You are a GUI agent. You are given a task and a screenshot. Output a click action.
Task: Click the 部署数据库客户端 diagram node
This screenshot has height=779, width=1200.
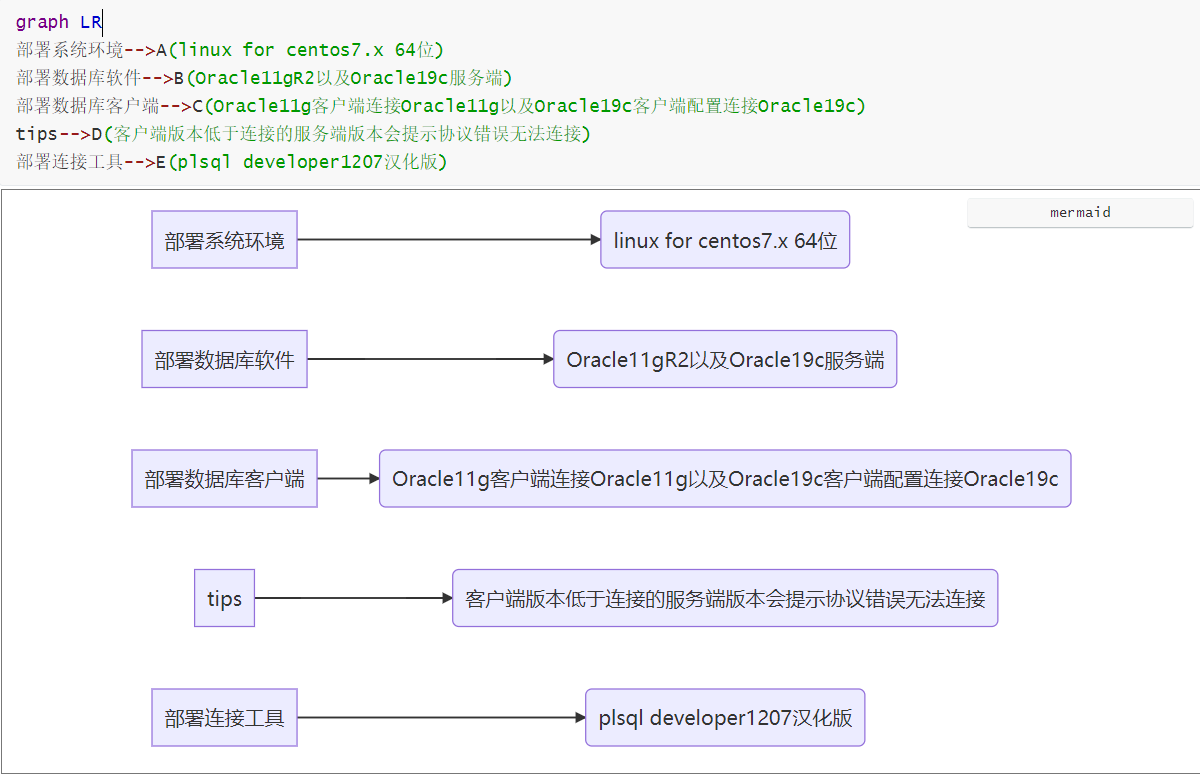click(x=225, y=479)
